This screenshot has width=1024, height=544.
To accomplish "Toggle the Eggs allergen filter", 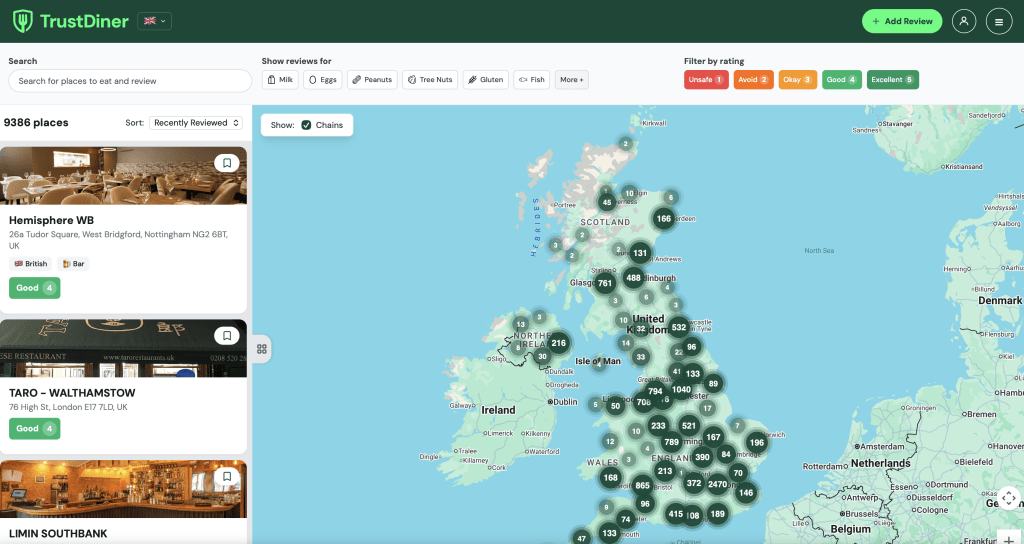I will 323,80.
